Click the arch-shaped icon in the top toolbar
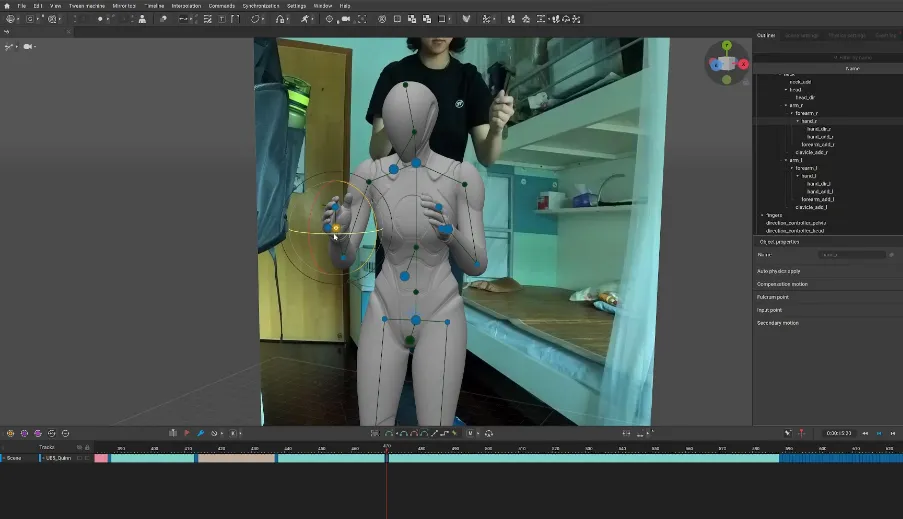Viewport: 903px width, 519px height. pos(280,19)
